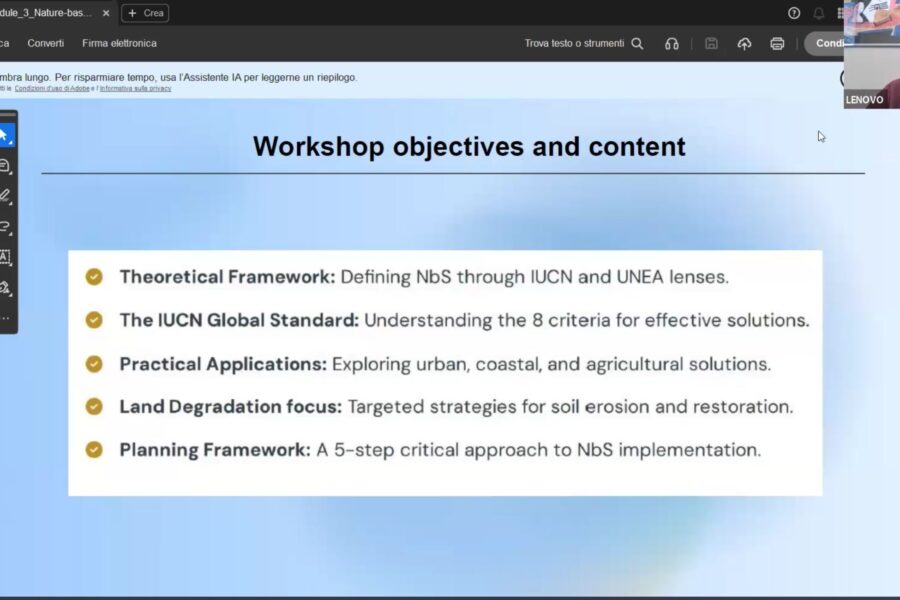Upload file with cloud arrow icon
The image size is (900, 600).
[x=744, y=44]
